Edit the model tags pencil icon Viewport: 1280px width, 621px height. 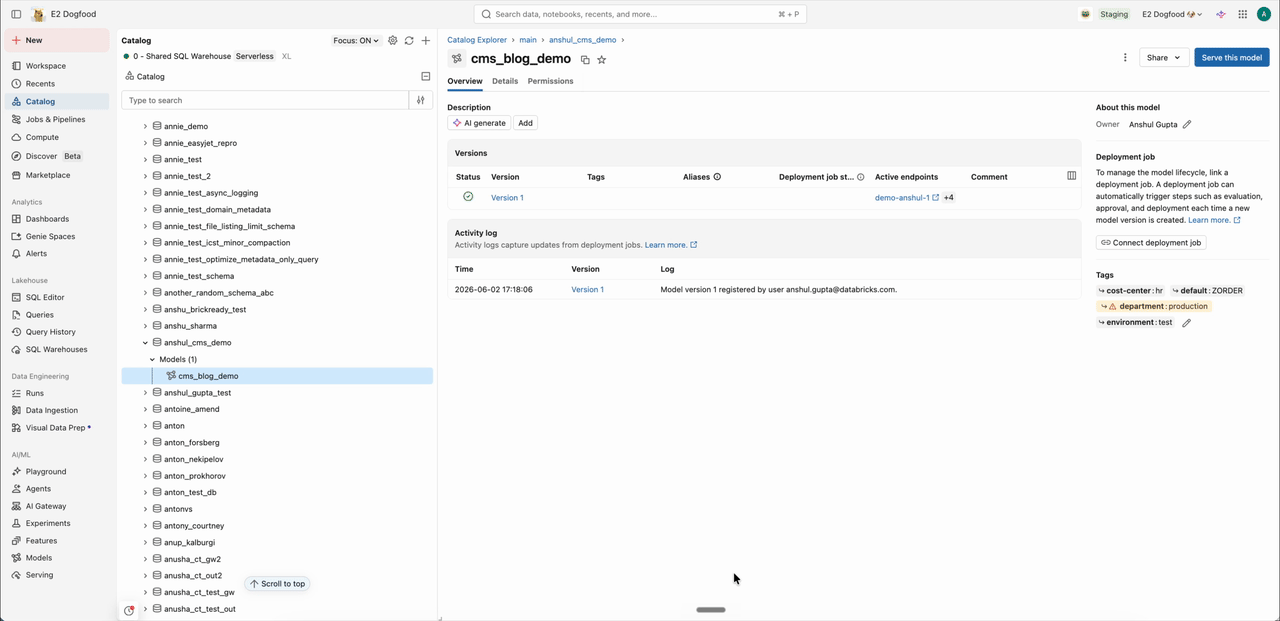click(1187, 323)
